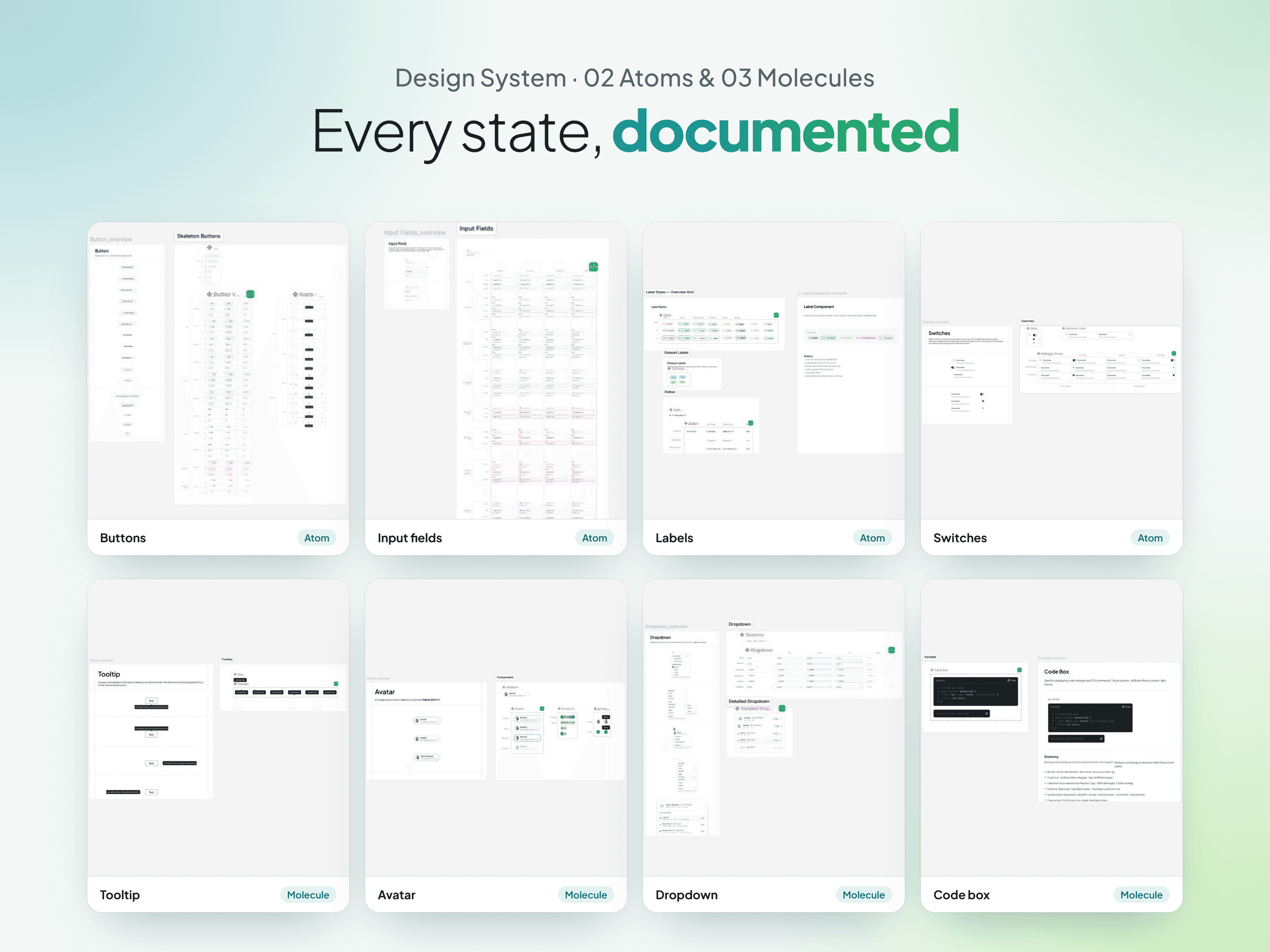1270x952 pixels.
Task: Click the 'Detailed Dropdown' frame label
Action: tap(749, 701)
